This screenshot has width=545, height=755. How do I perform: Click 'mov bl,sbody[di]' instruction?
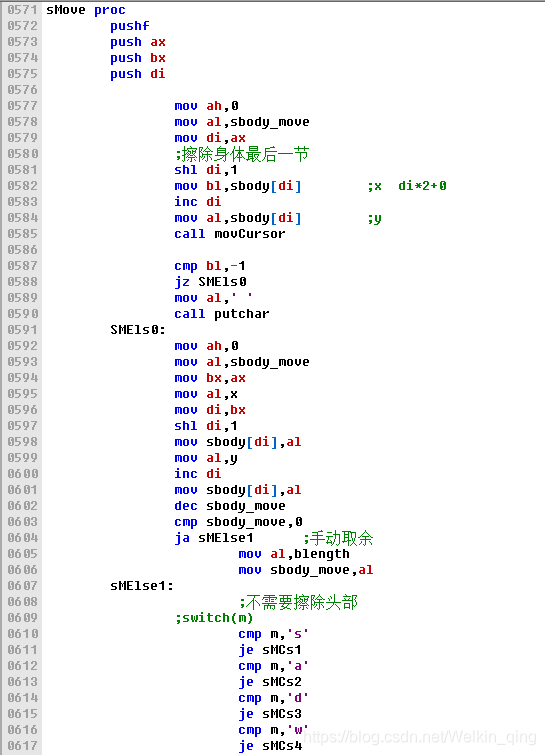pos(238,186)
